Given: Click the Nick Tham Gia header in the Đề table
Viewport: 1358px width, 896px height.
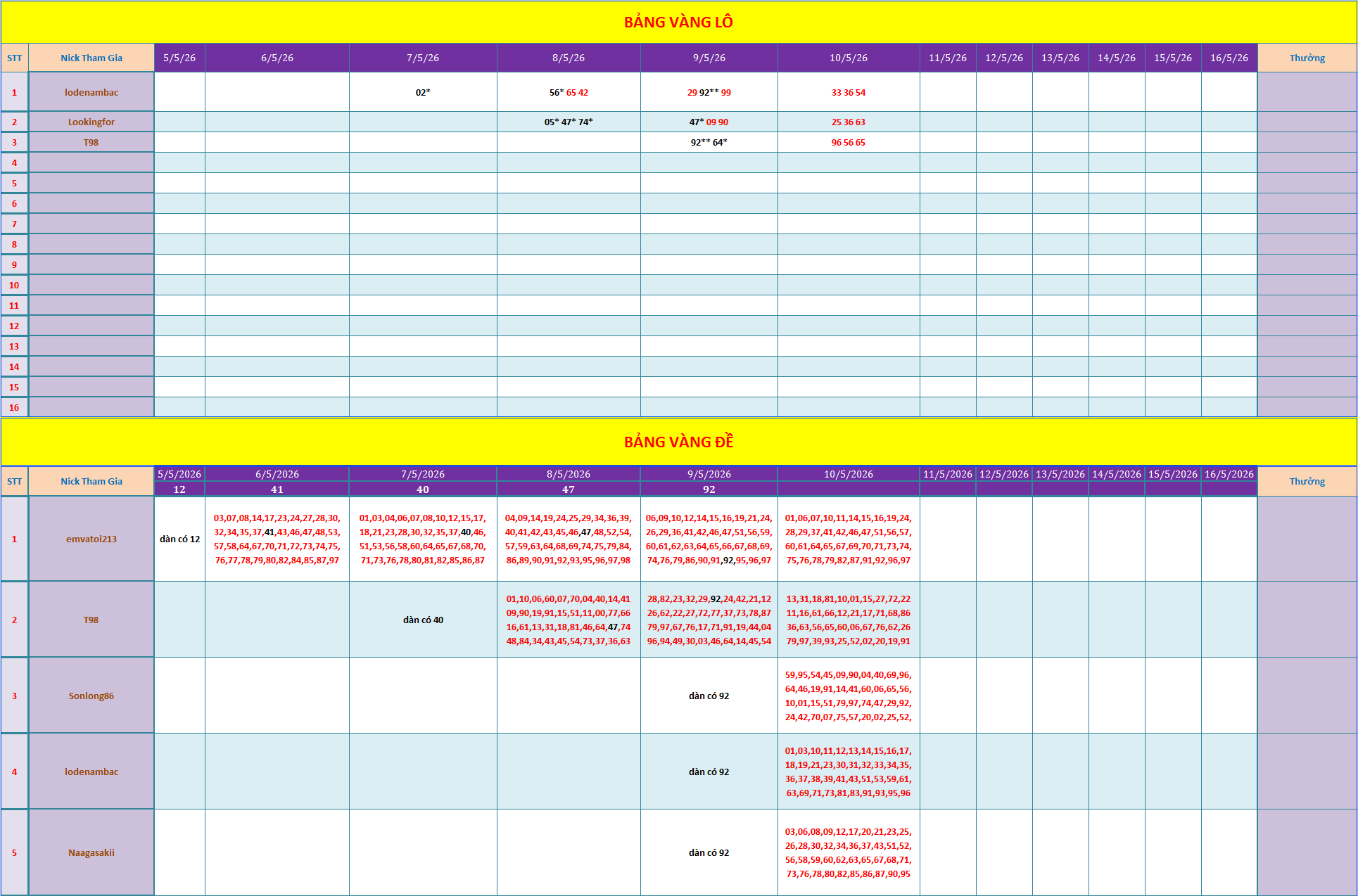Looking at the screenshot, I should (91, 481).
